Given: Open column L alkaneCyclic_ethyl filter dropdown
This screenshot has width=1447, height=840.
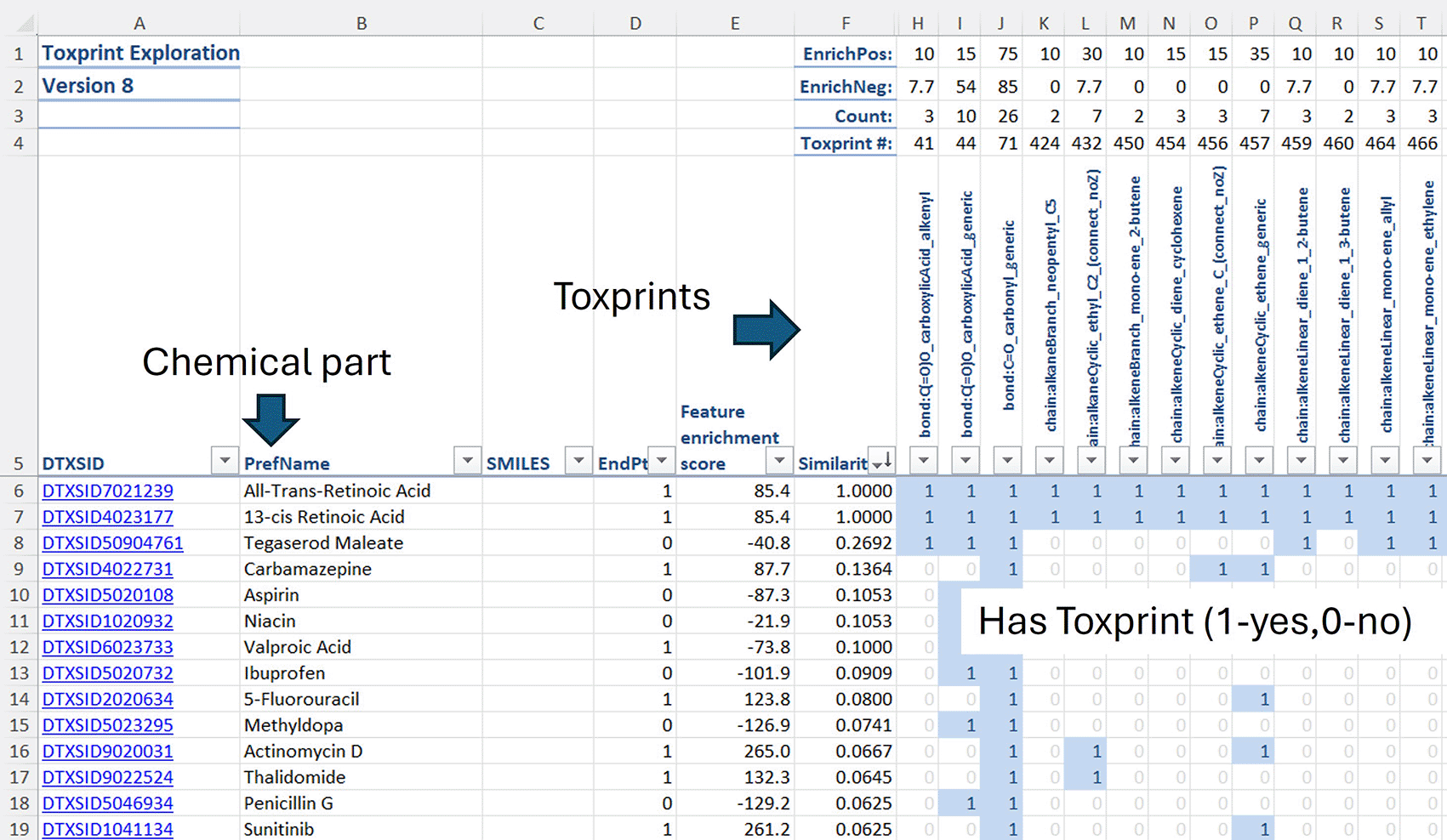Looking at the screenshot, I should coord(1091,460).
